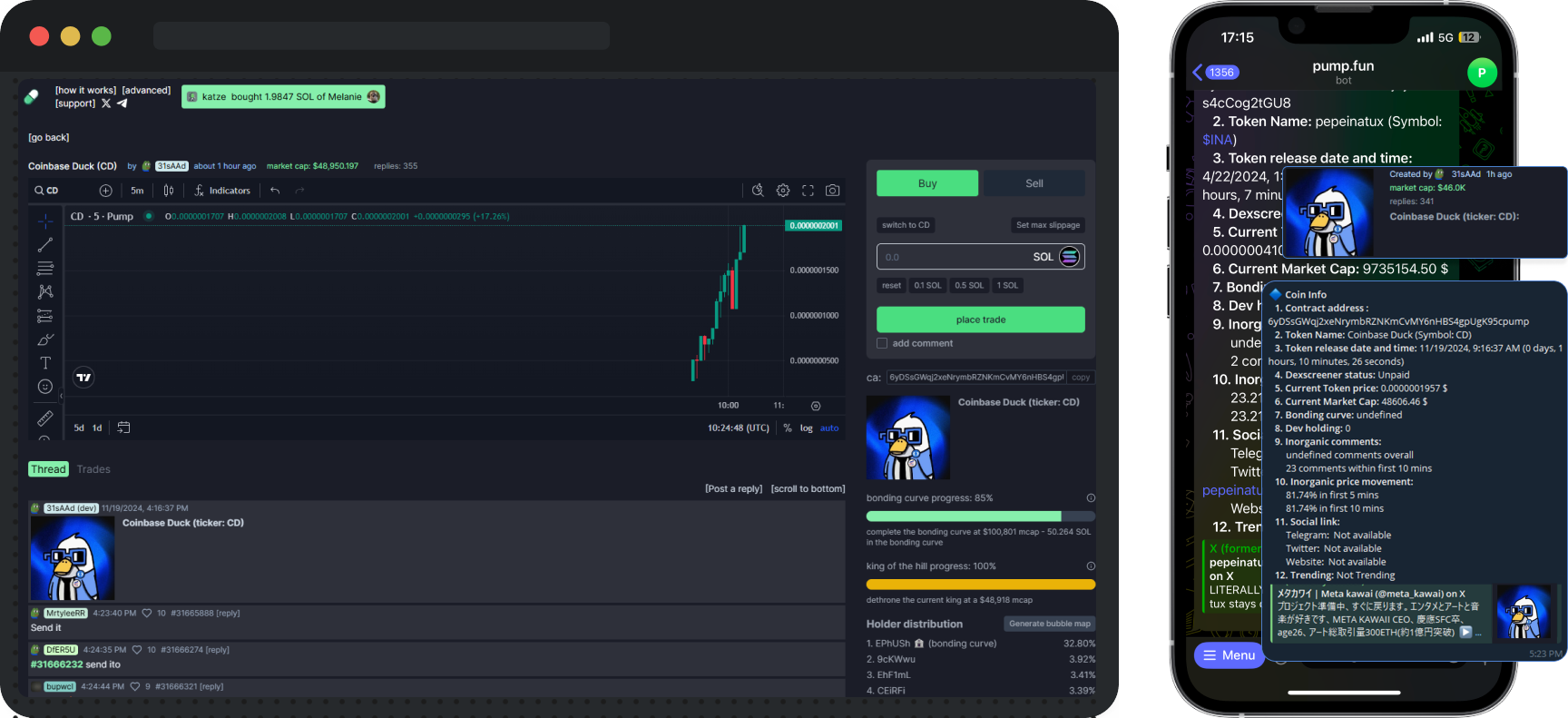The height and width of the screenshot is (718, 1568).
Task: Take a chart snapshot with camera icon
Action: point(832,191)
